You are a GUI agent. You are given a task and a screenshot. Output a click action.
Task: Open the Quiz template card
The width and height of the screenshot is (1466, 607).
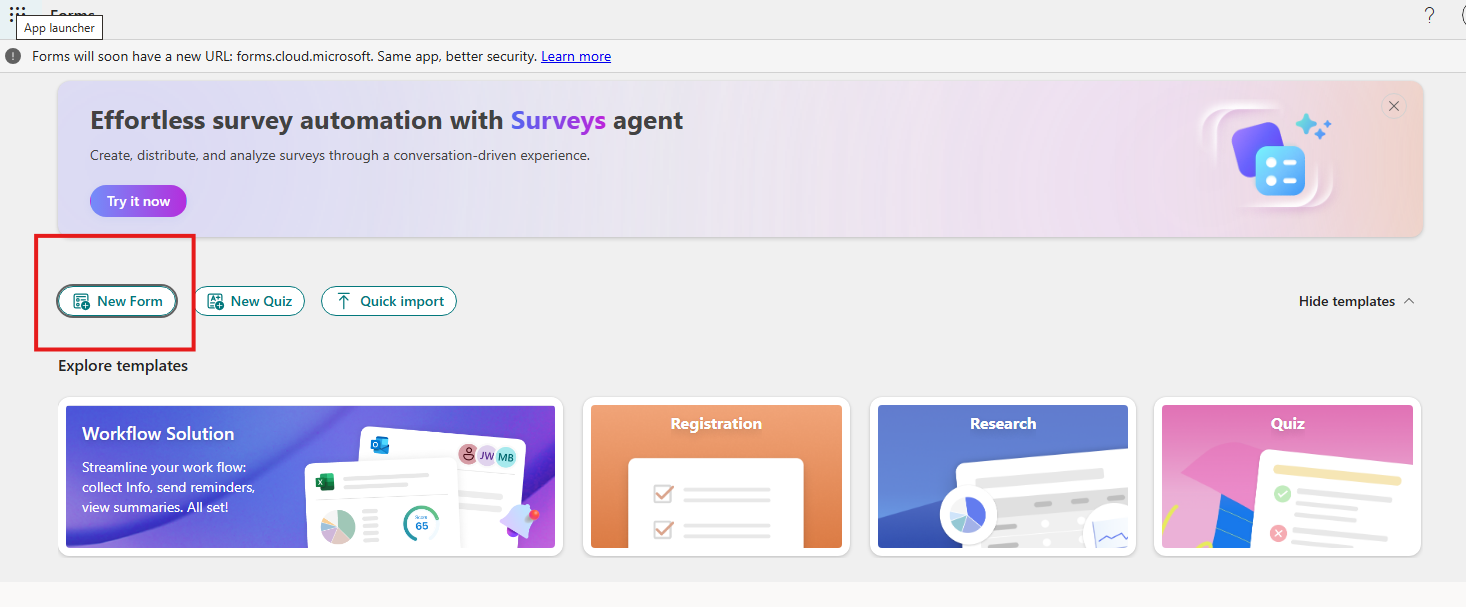click(1287, 476)
